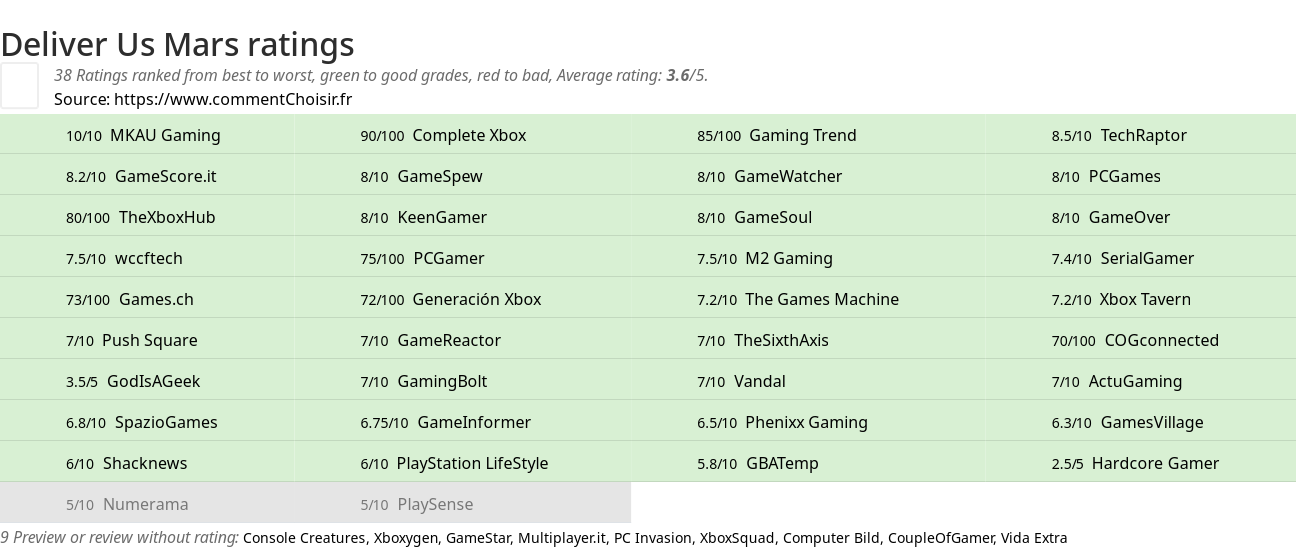Click the TheSixthAxis 7/10 entry

(x=763, y=340)
